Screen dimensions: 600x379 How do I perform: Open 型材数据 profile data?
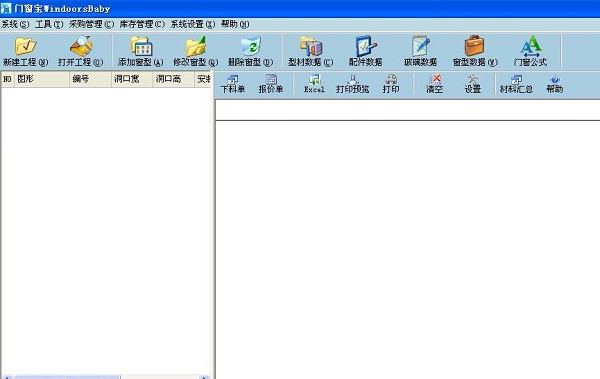310,51
